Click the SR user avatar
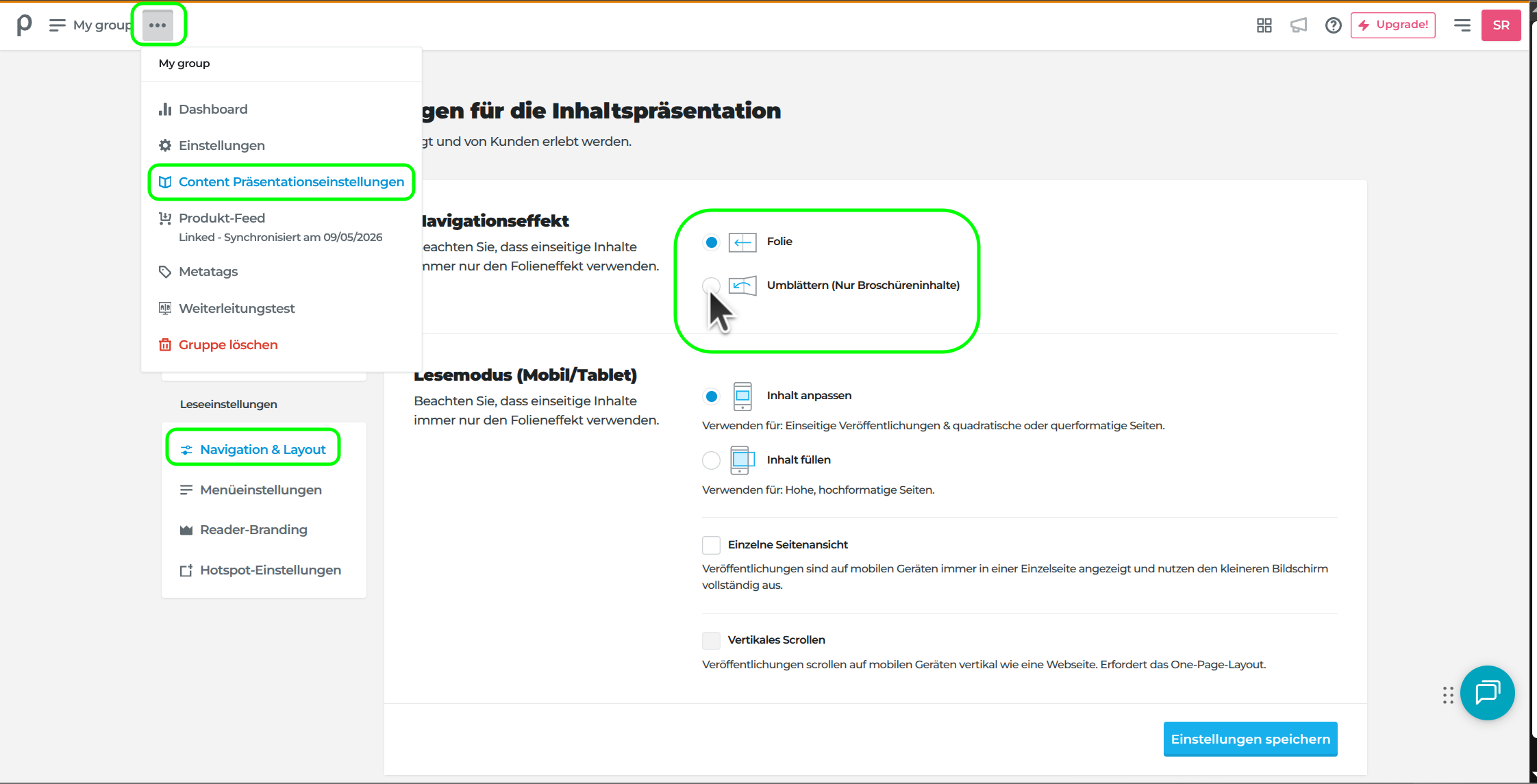1537x784 pixels. tap(1501, 25)
